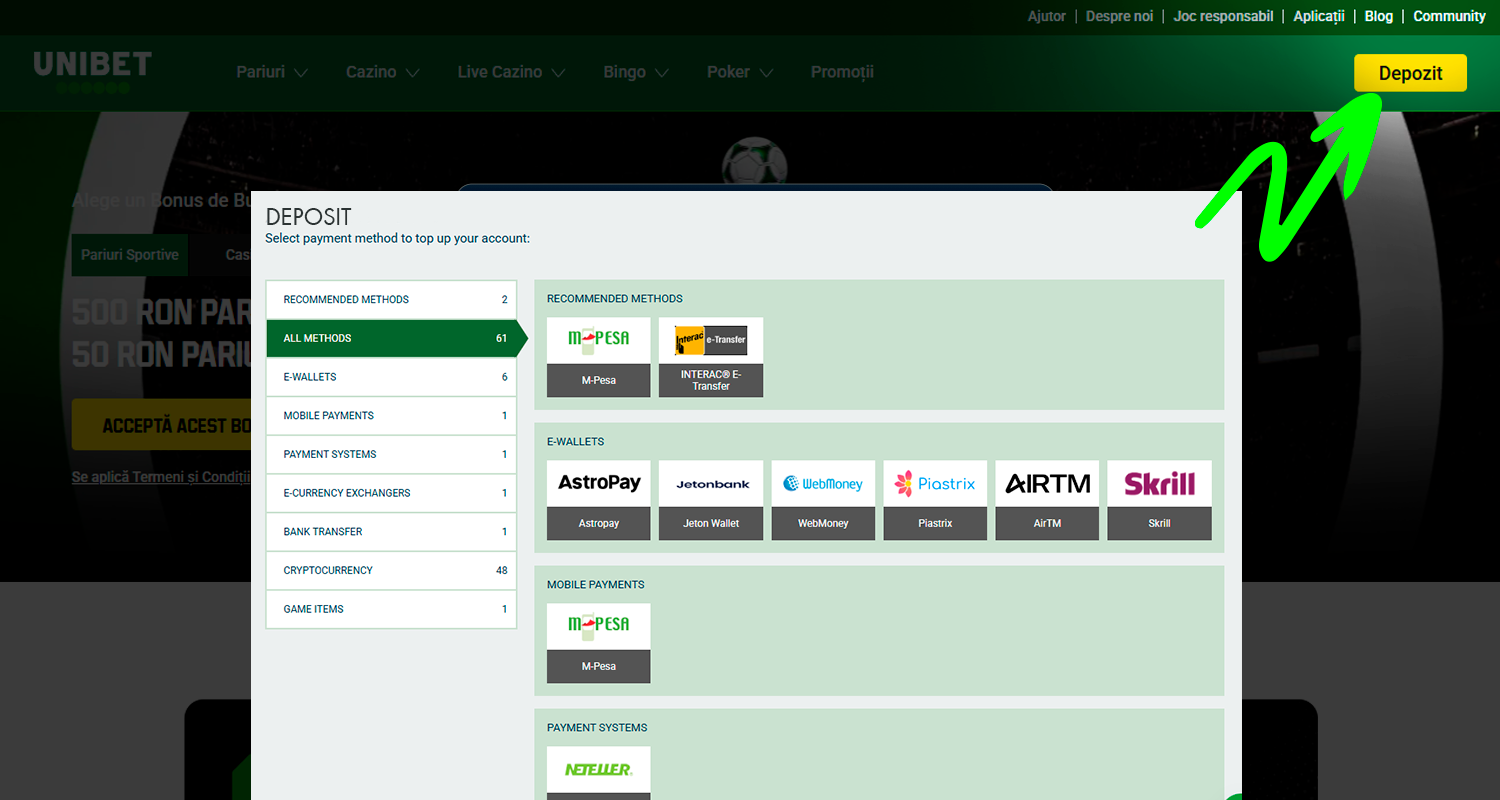Choose the Jeton Wallet payment icon
1500x800 pixels.
pyautogui.click(x=711, y=499)
